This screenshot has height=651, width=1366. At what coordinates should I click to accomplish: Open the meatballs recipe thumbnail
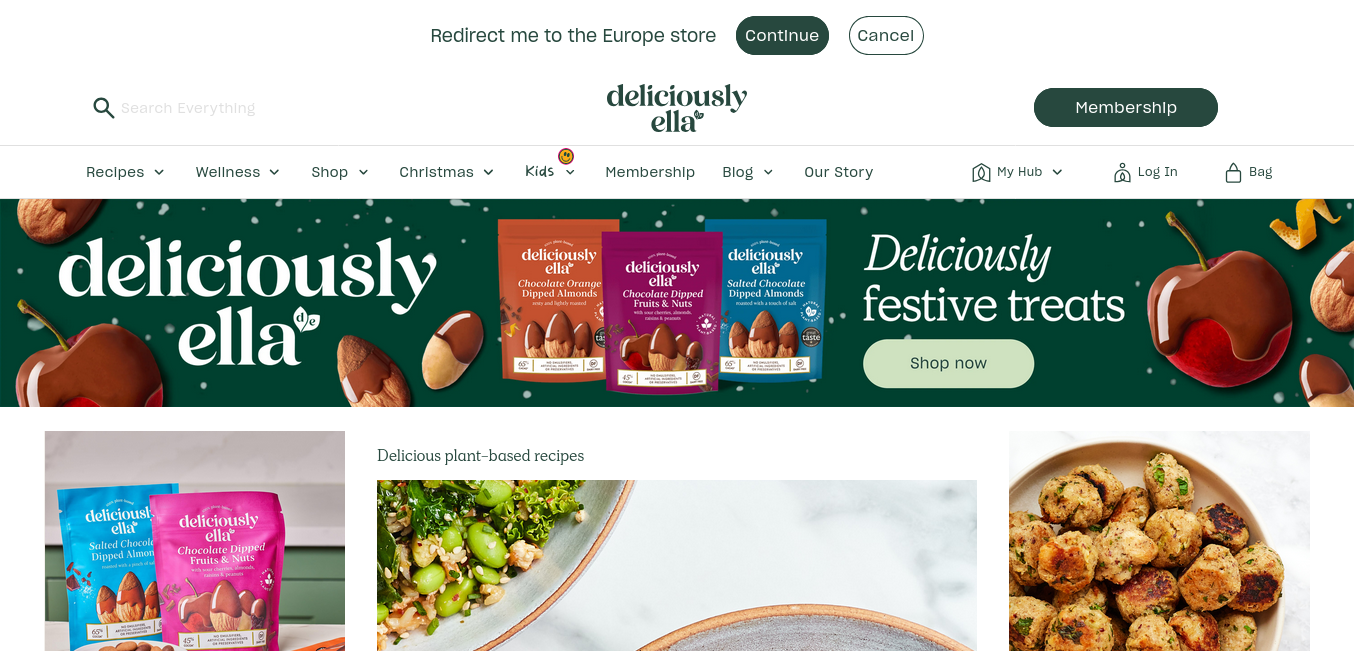pyautogui.click(x=1159, y=541)
